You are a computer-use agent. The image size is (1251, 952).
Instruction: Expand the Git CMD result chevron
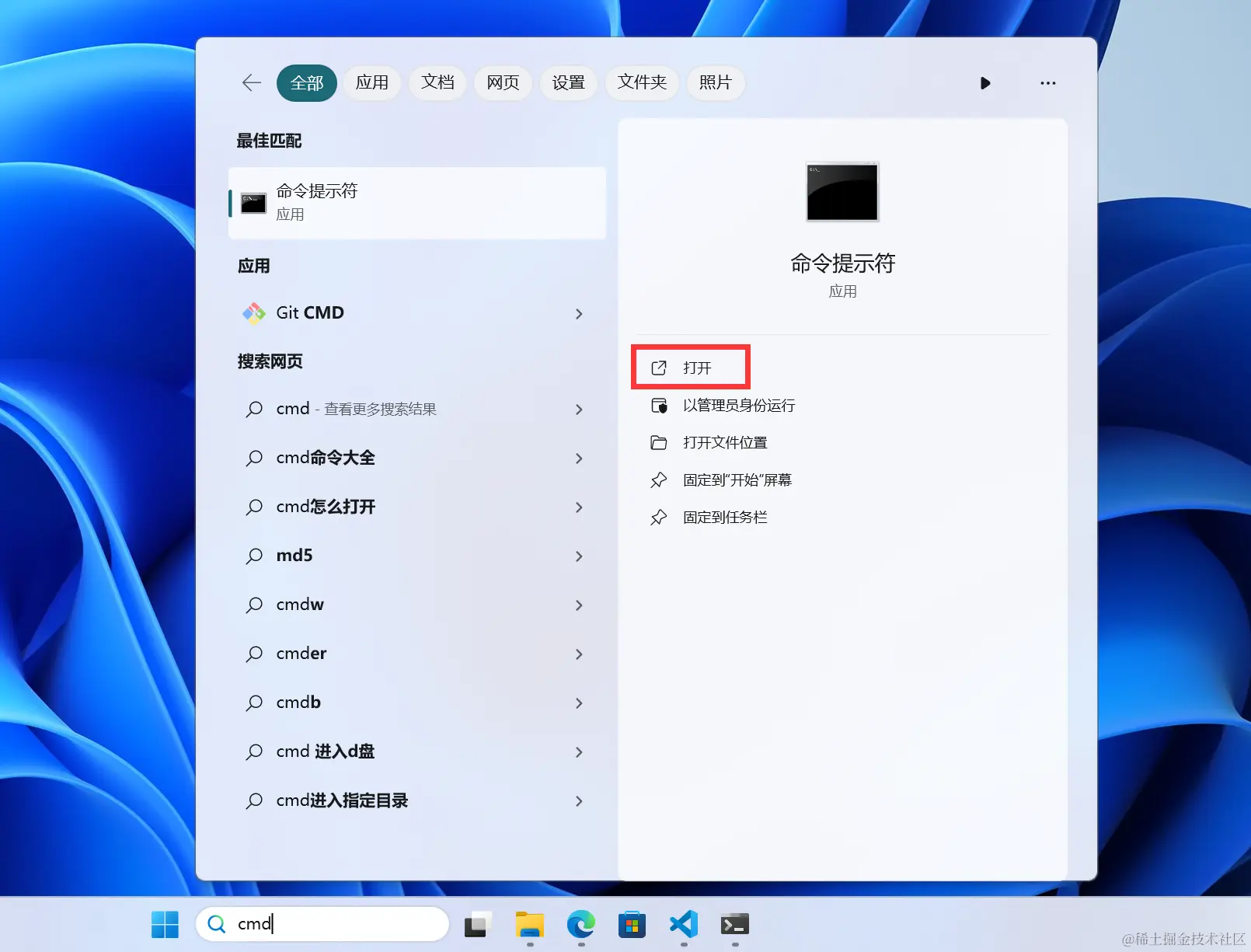[579, 313]
